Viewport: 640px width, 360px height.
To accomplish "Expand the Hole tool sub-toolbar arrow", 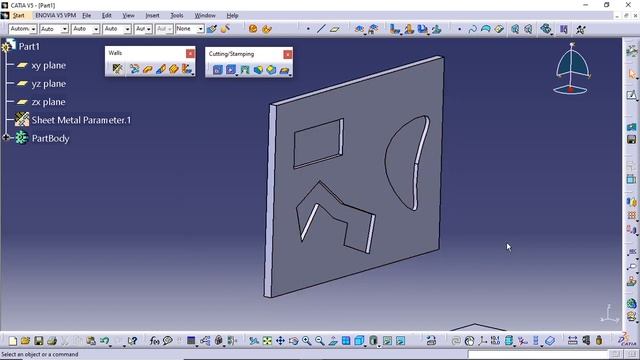I will tap(237, 75).
